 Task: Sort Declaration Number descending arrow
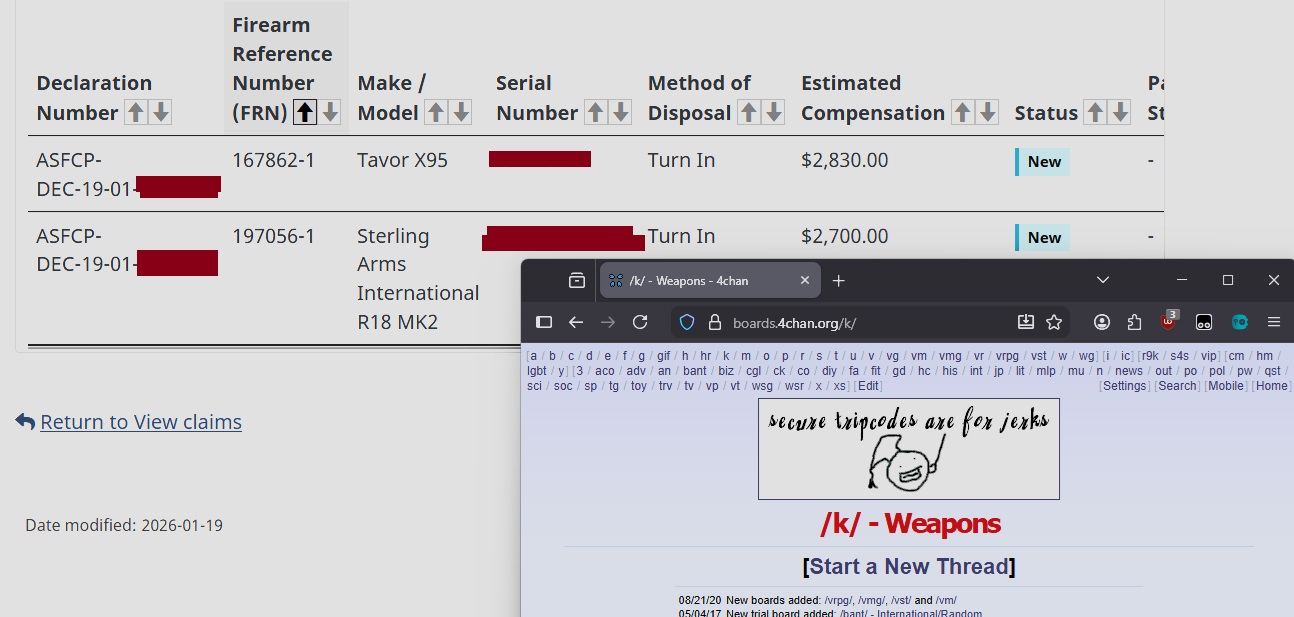tap(160, 112)
